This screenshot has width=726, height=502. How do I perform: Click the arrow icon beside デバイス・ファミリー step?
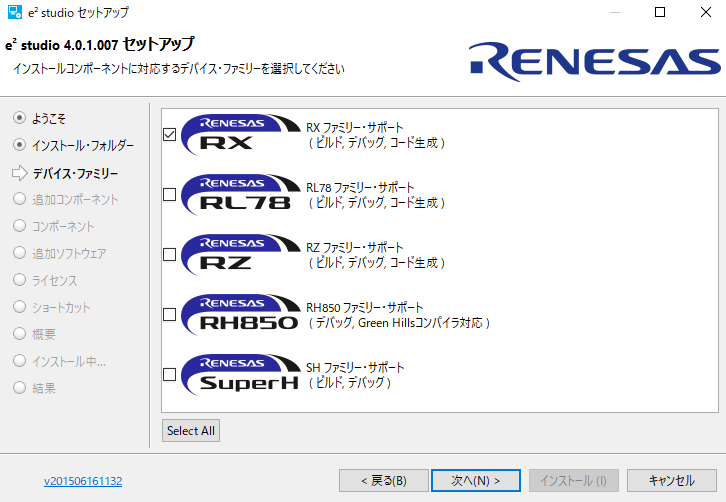click(x=19, y=173)
